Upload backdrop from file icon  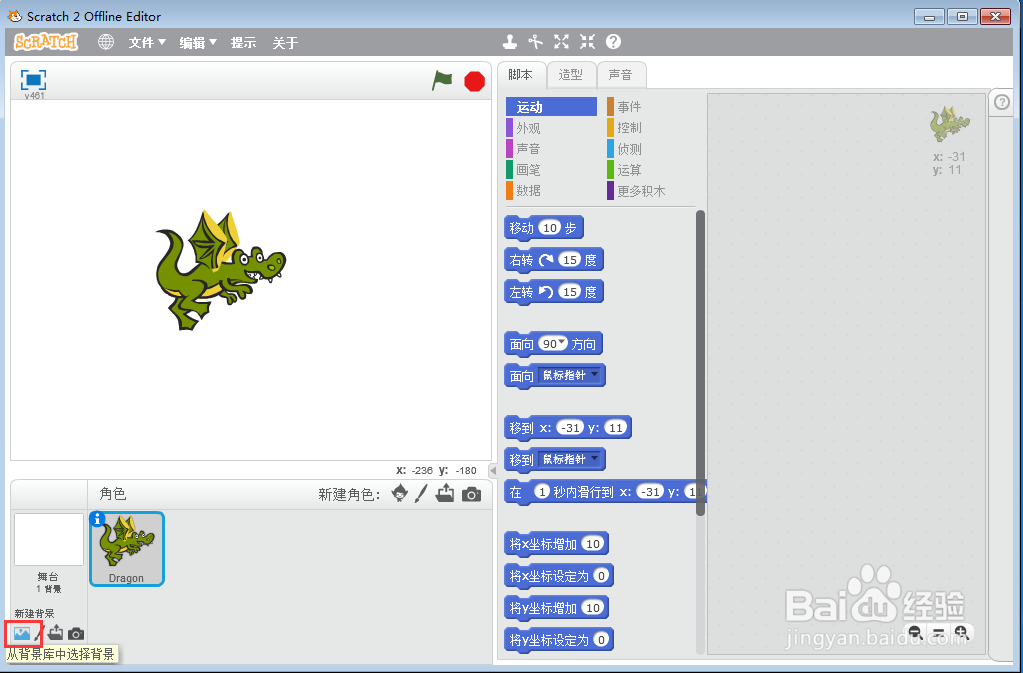coord(55,633)
